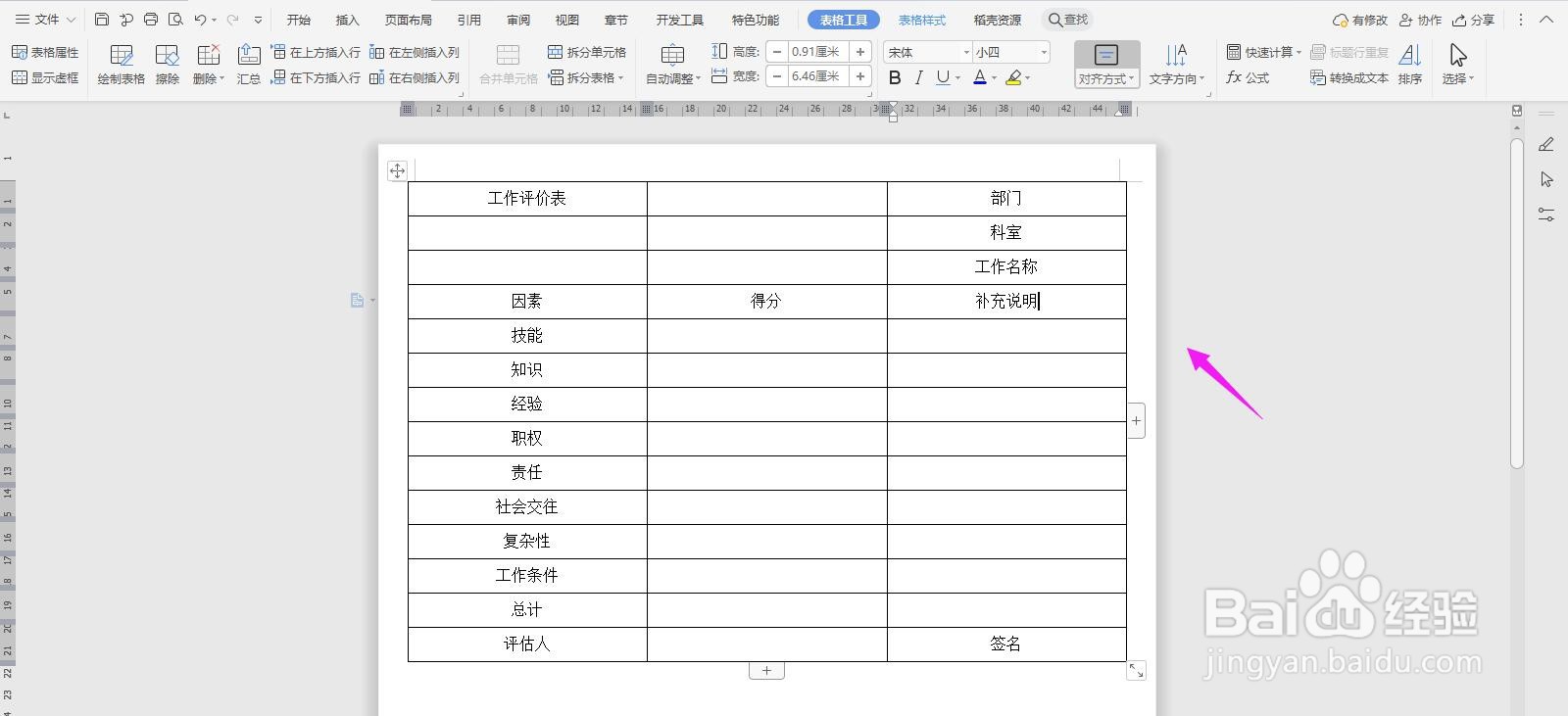Viewport: 1568px width, 716px height.
Task: Click the Save icon in quick access bar
Action: click(x=102, y=20)
